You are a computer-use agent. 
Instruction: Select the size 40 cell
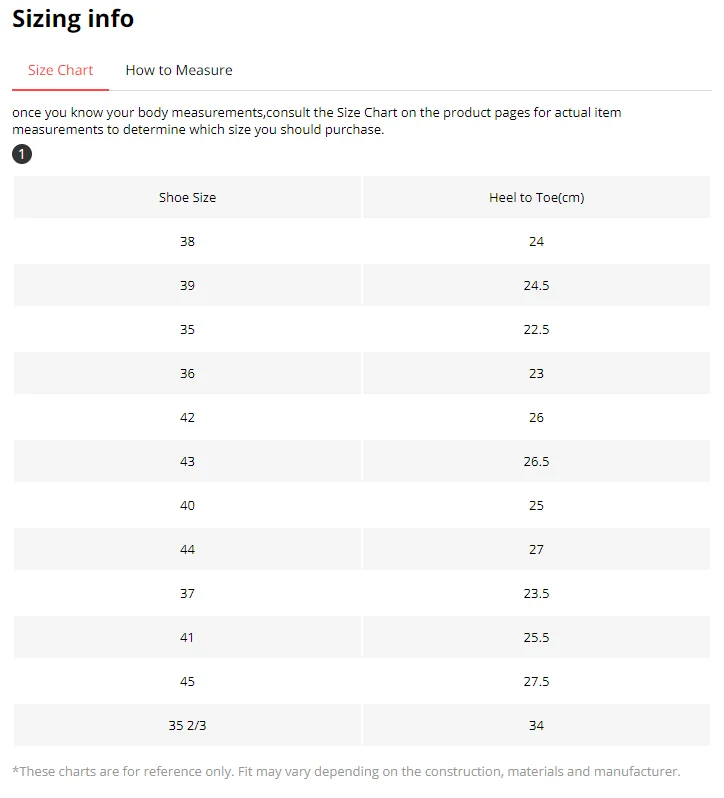click(187, 505)
